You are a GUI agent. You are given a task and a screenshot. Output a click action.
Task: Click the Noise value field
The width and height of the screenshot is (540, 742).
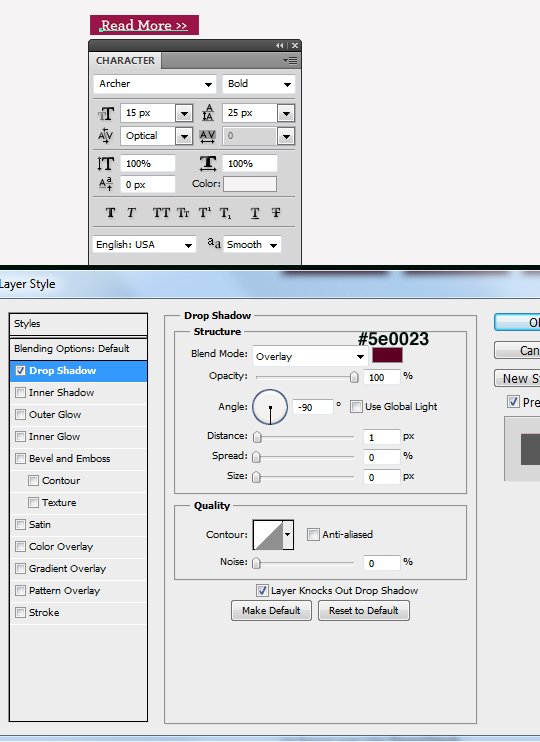click(381, 563)
